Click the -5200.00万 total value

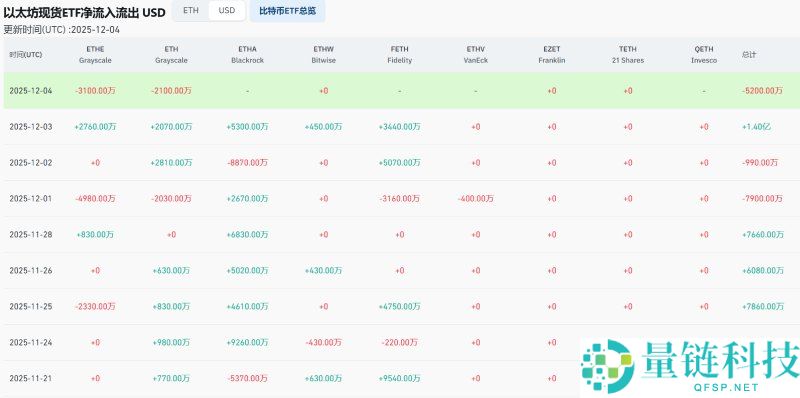(x=762, y=91)
